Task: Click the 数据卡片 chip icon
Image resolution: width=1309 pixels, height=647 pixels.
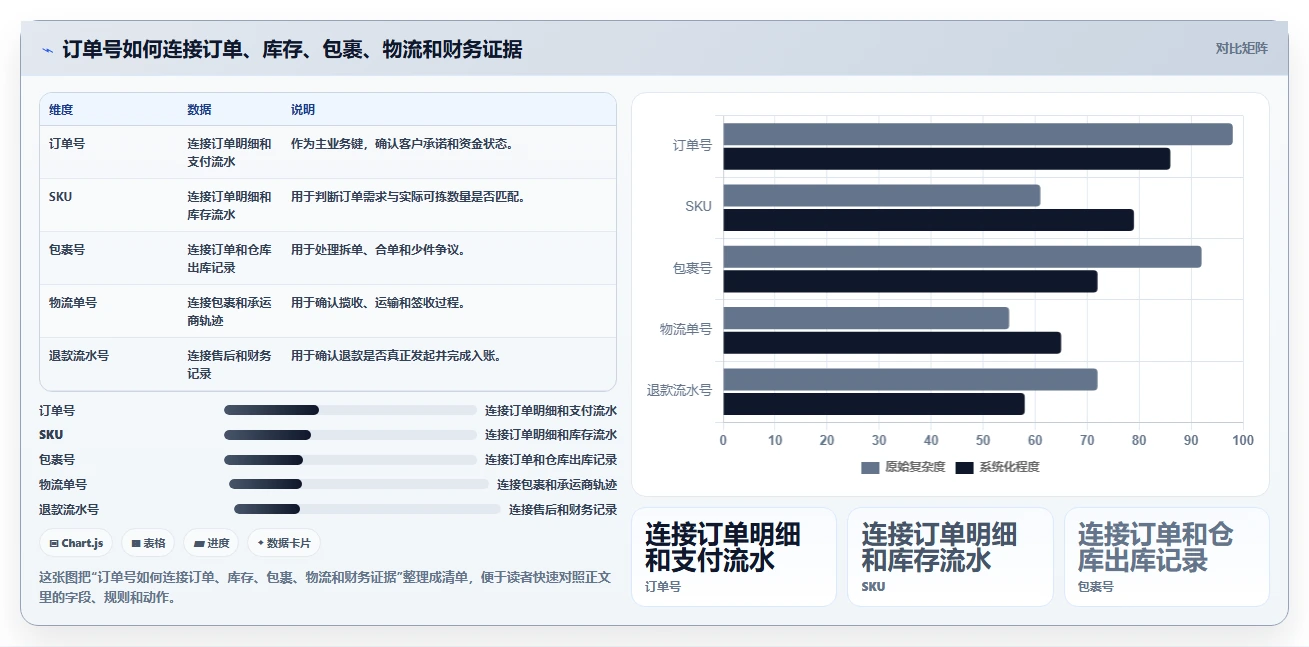Action: pyautogui.click(x=261, y=543)
